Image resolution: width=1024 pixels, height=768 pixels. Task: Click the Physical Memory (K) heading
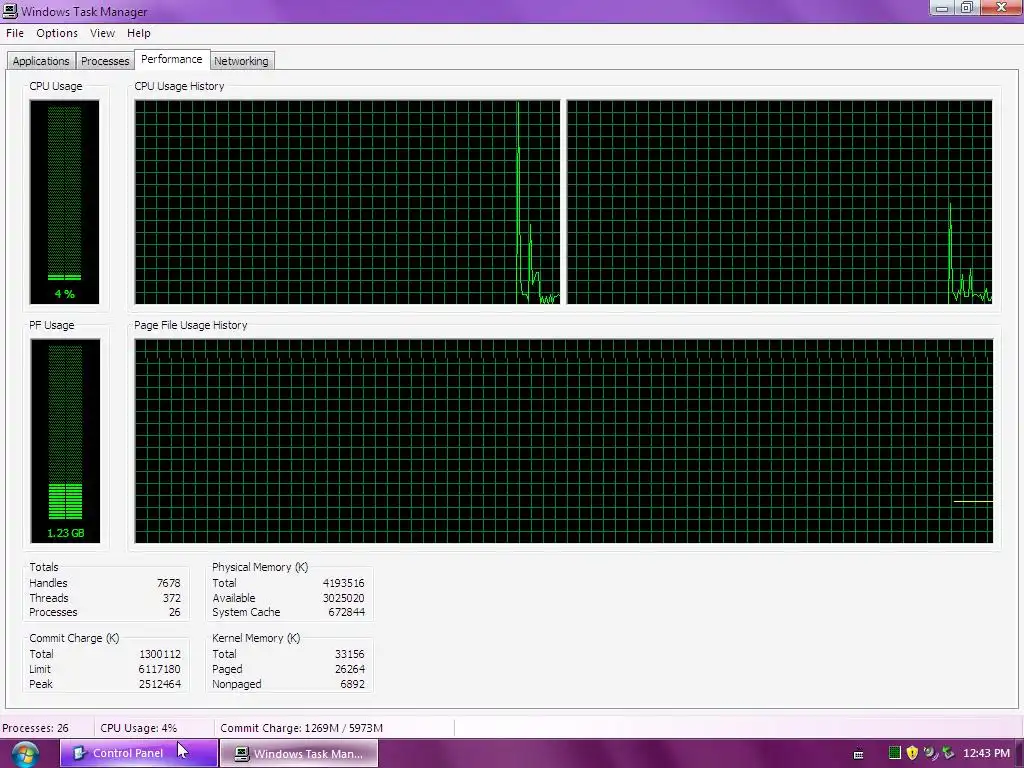(x=260, y=568)
